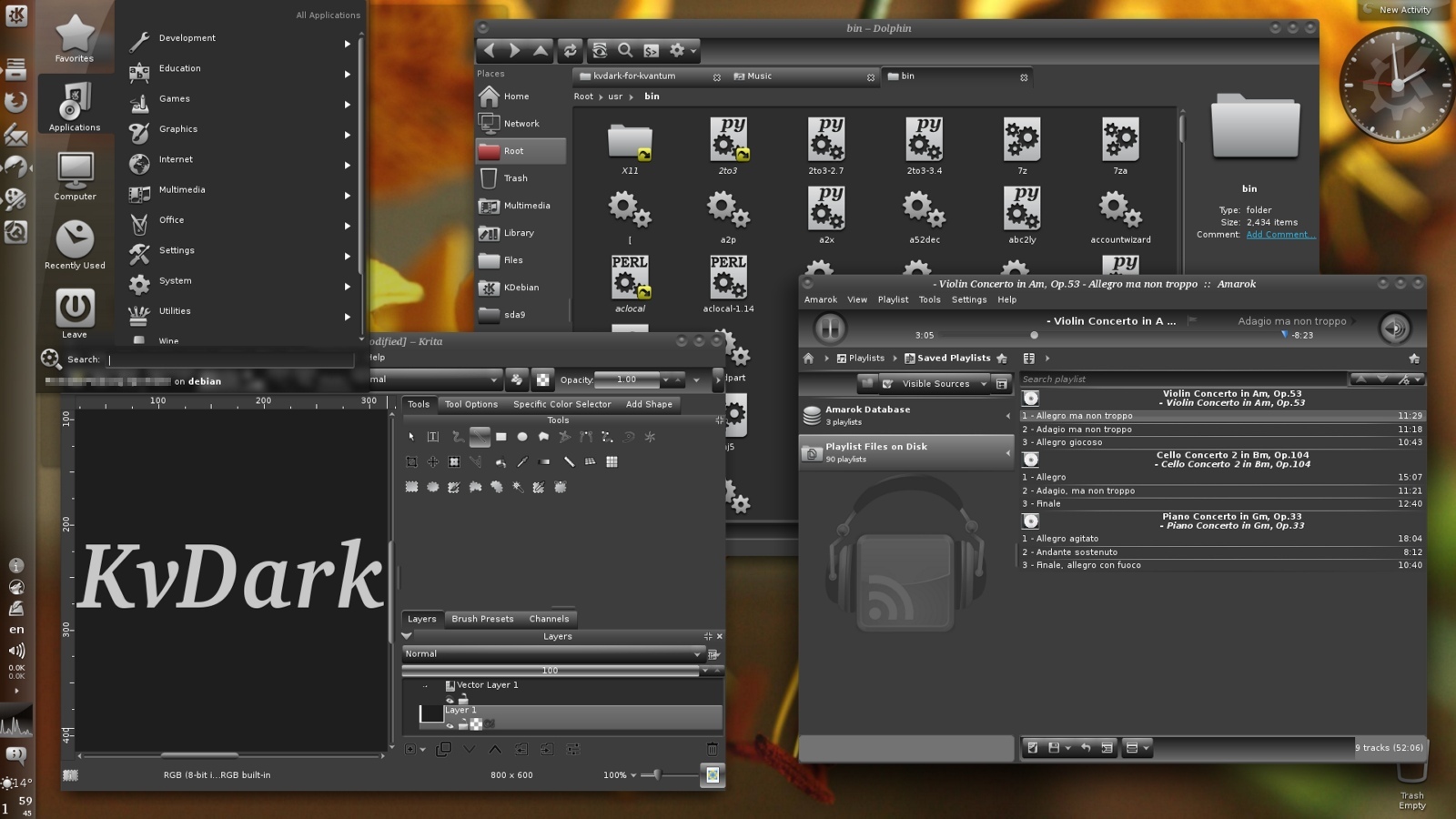The width and height of the screenshot is (1456, 819).
Task: Click Recently Used in the launcher
Action: click(x=75, y=245)
